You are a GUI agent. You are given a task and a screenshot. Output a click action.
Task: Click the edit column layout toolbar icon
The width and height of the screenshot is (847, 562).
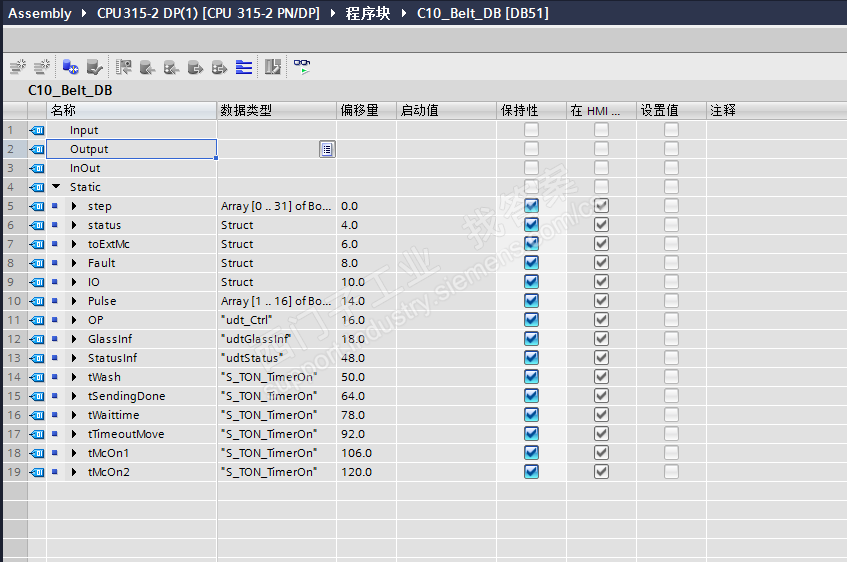tap(273, 67)
